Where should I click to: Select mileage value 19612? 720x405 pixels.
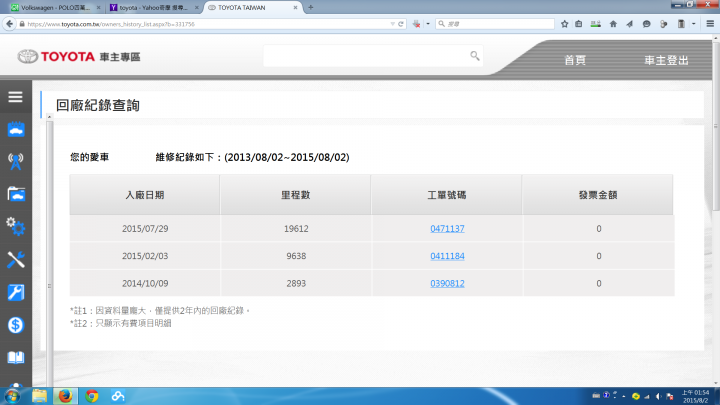tap(296, 229)
